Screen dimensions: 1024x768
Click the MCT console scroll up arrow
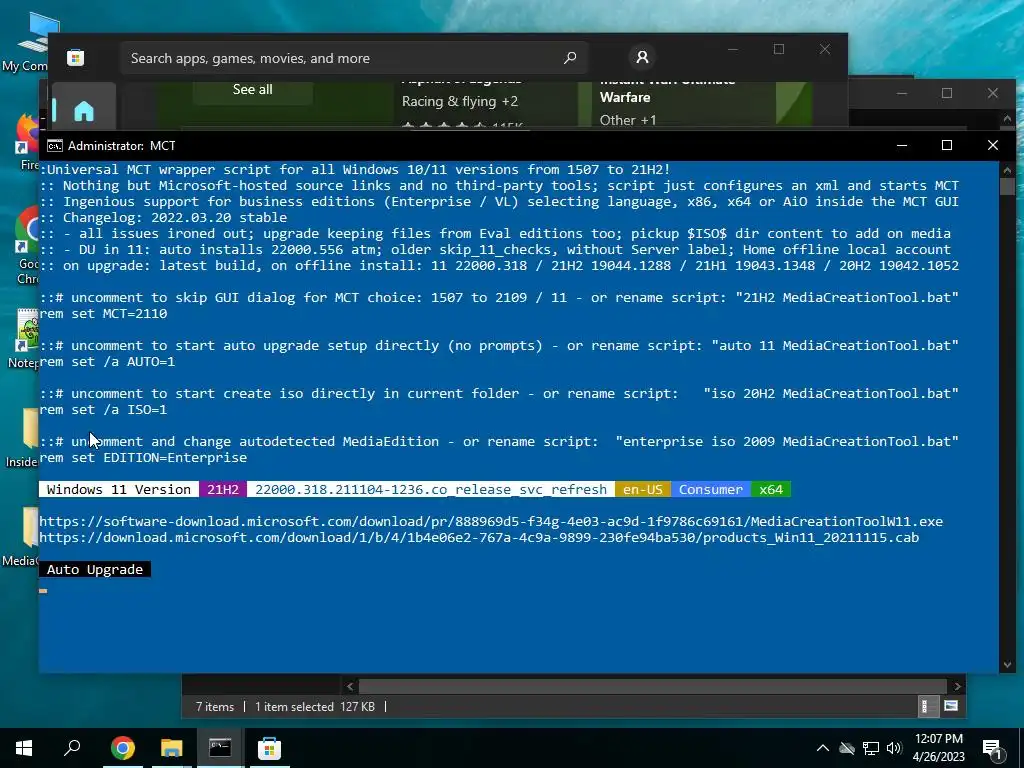point(1007,170)
